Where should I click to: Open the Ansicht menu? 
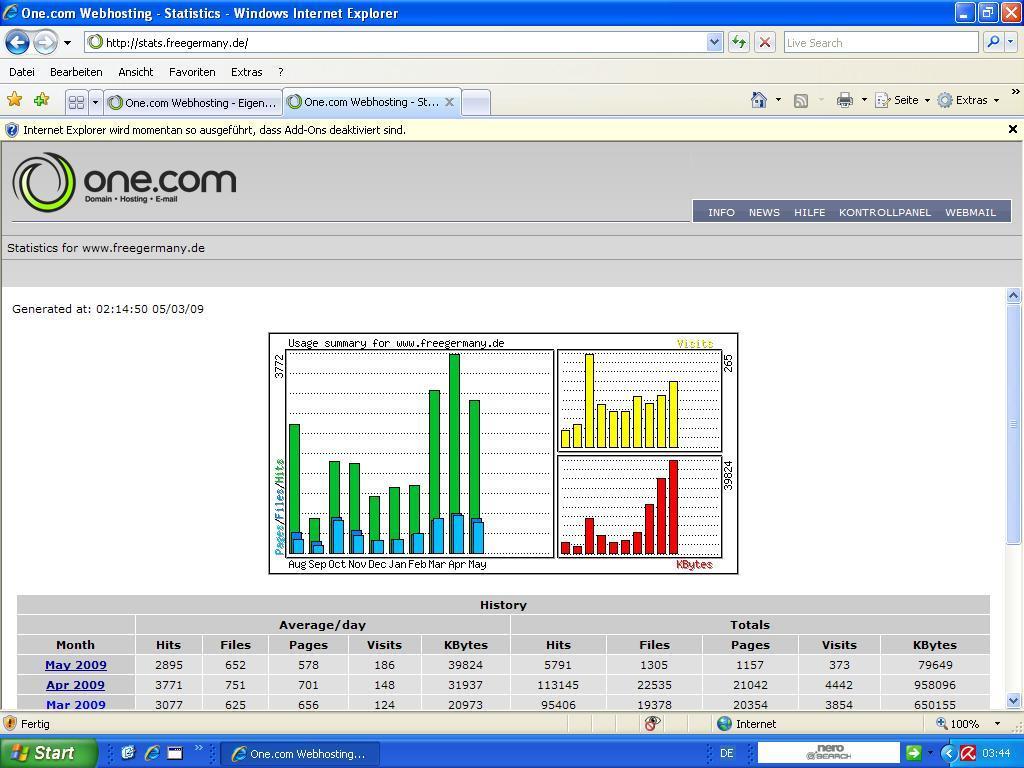point(136,72)
